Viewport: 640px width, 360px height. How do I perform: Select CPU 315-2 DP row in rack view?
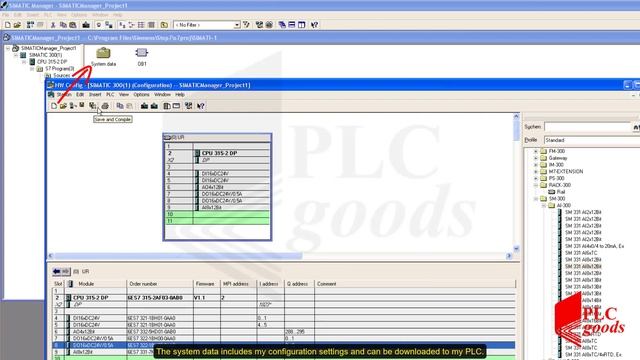coord(218,153)
